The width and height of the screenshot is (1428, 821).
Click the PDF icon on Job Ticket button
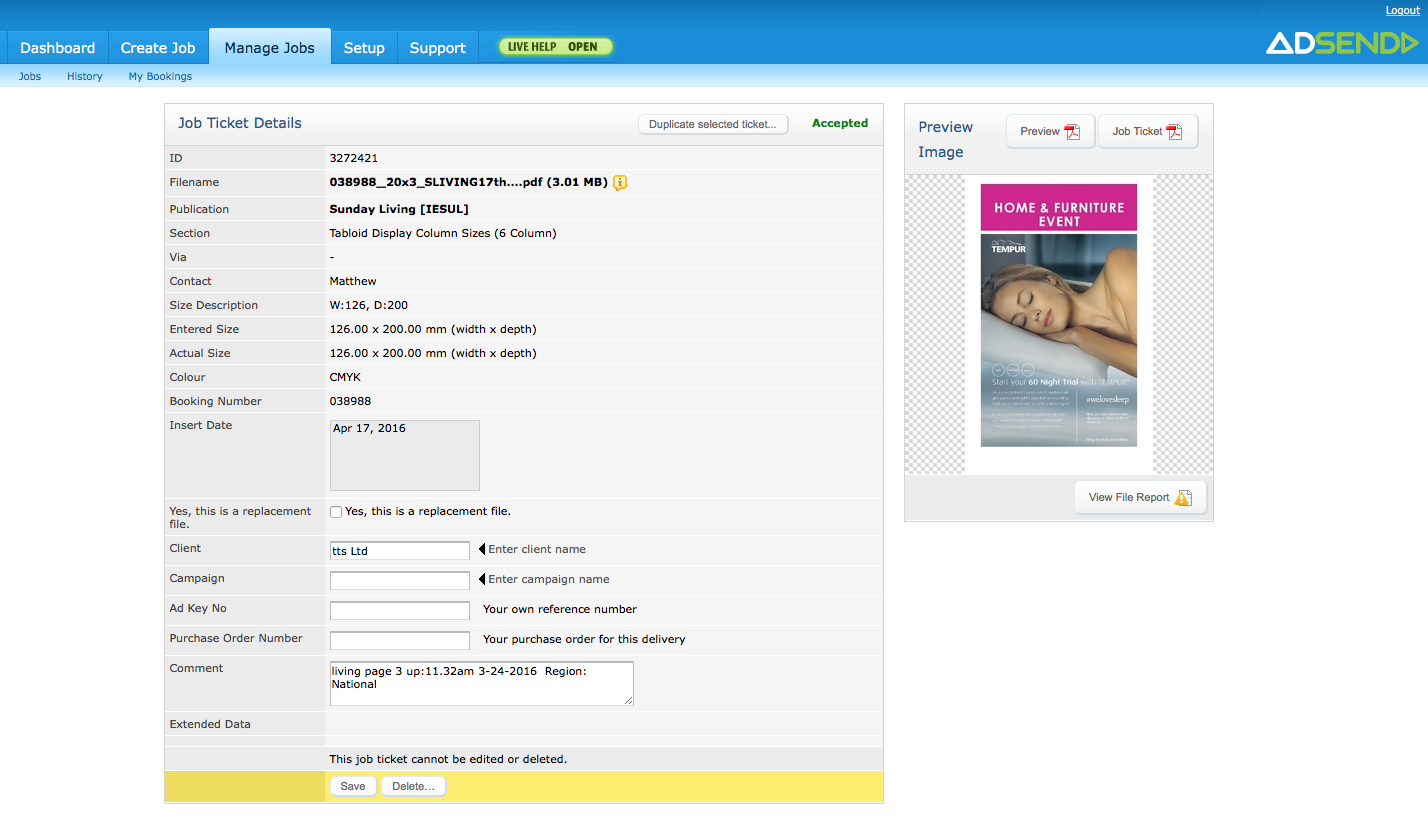(1174, 132)
